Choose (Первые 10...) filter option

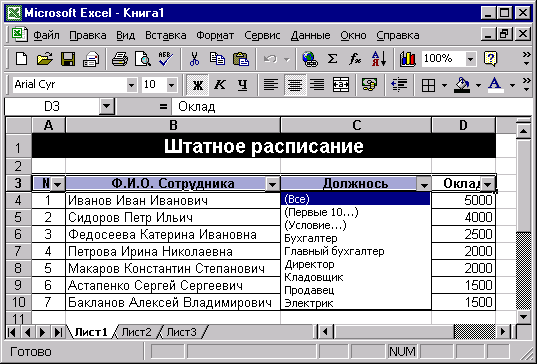point(355,212)
